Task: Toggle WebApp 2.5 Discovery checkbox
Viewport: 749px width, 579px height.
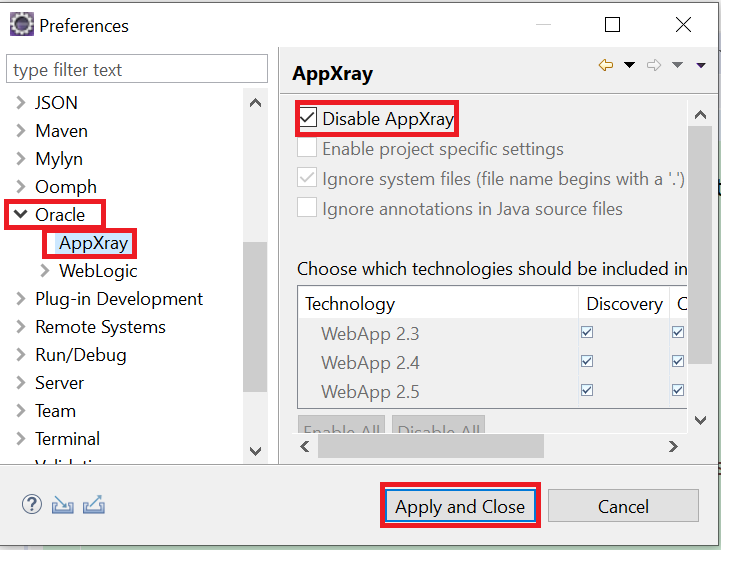Action: 587,390
